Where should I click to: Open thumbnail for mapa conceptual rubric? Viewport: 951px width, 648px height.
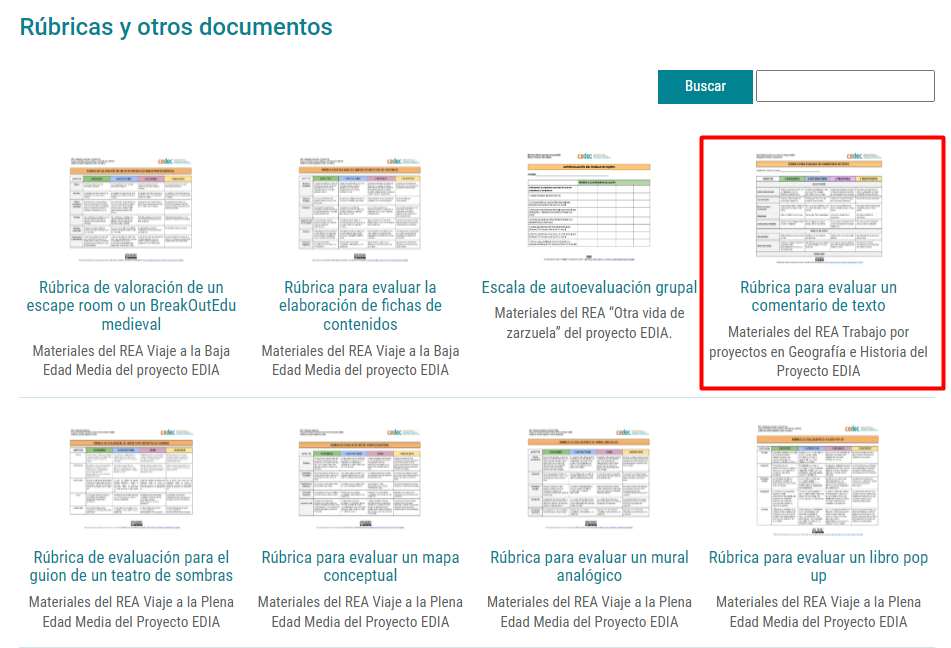[x=360, y=479]
